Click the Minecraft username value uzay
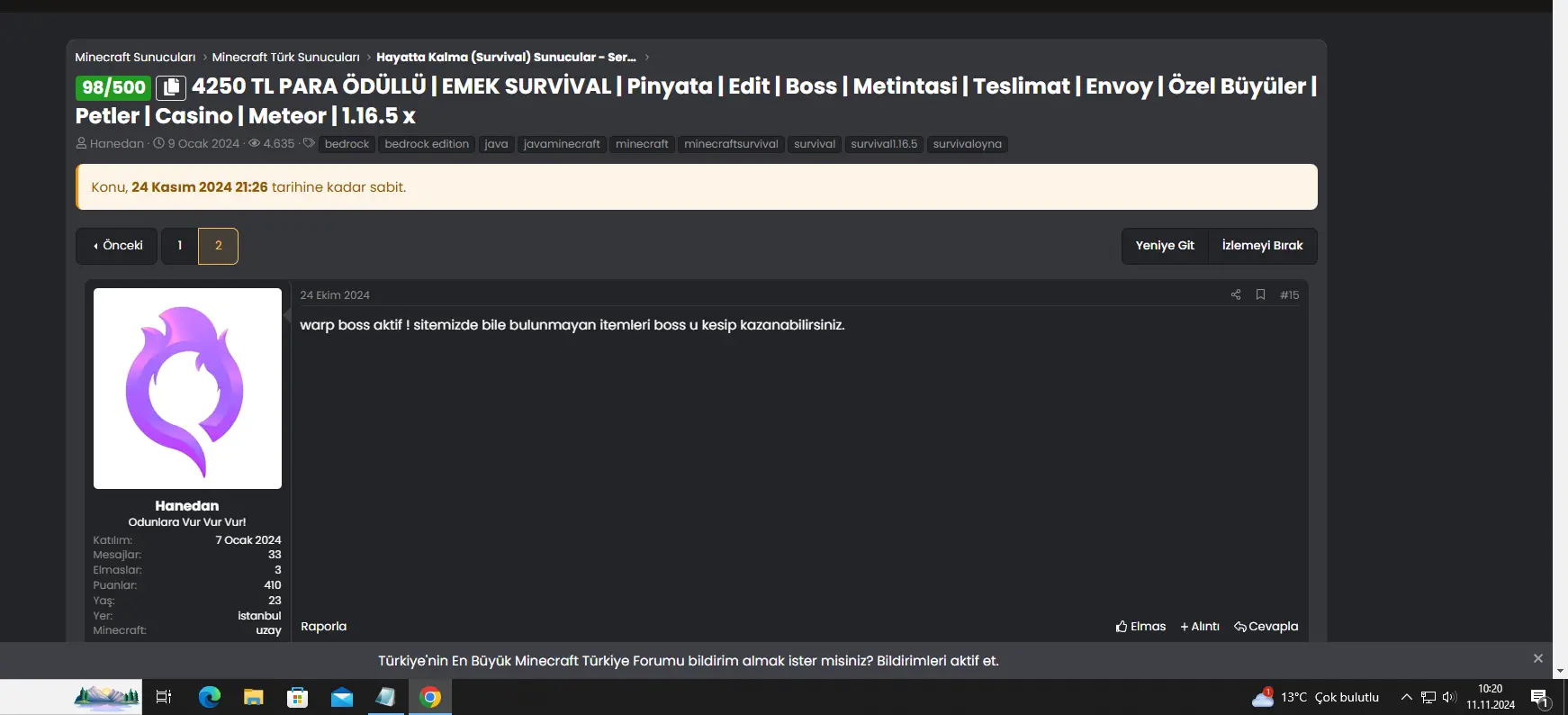The height and width of the screenshot is (715, 1568). [x=268, y=630]
